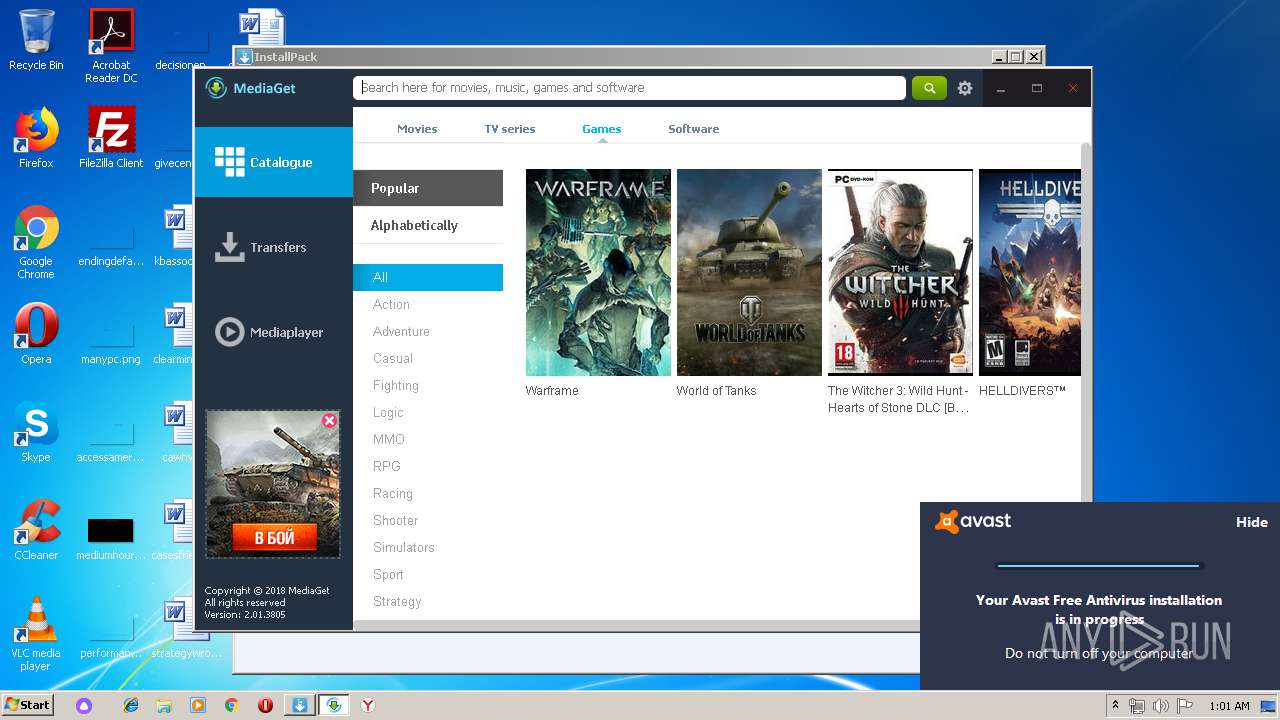Open the World of Tanks cover
The image size is (1280, 720).
pyautogui.click(x=749, y=272)
